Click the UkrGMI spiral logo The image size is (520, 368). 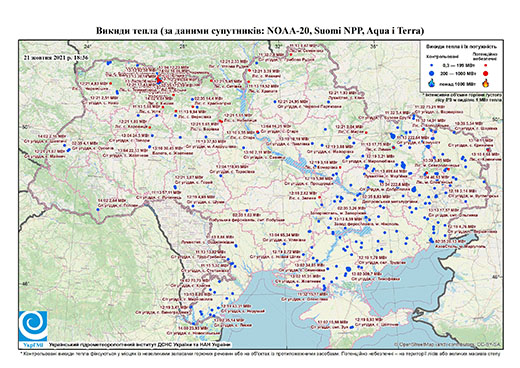tap(33, 326)
